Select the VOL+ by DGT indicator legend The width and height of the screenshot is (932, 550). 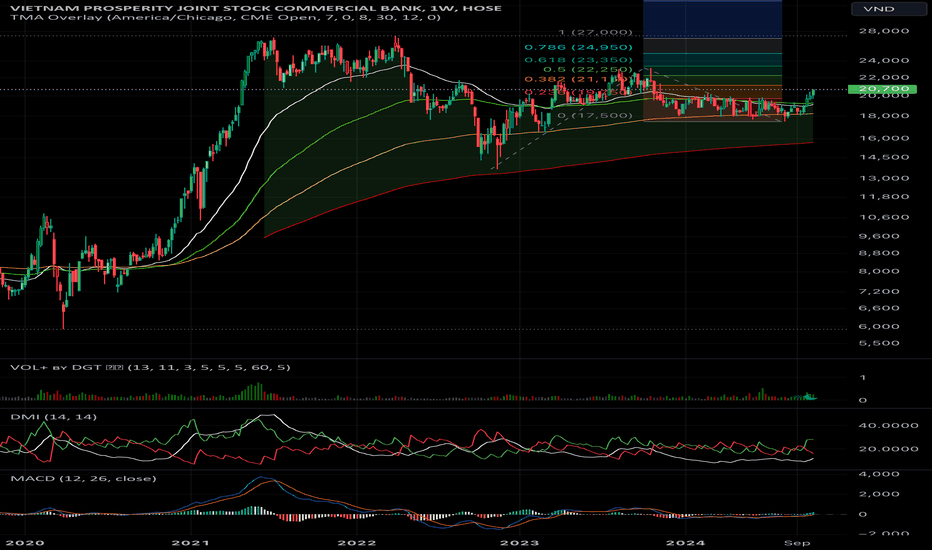pyautogui.click(x=150, y=367)
